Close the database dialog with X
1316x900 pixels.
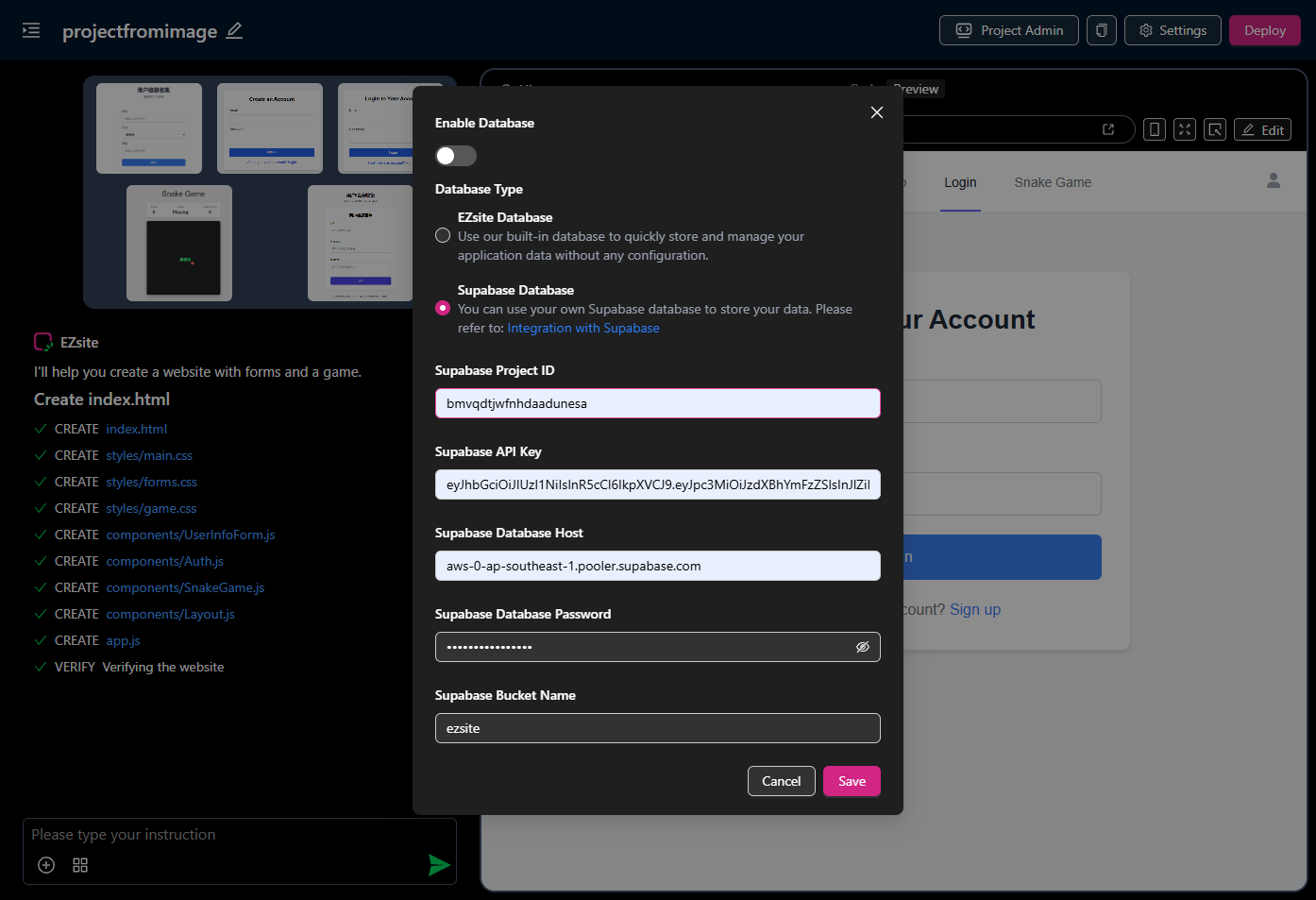876,112
